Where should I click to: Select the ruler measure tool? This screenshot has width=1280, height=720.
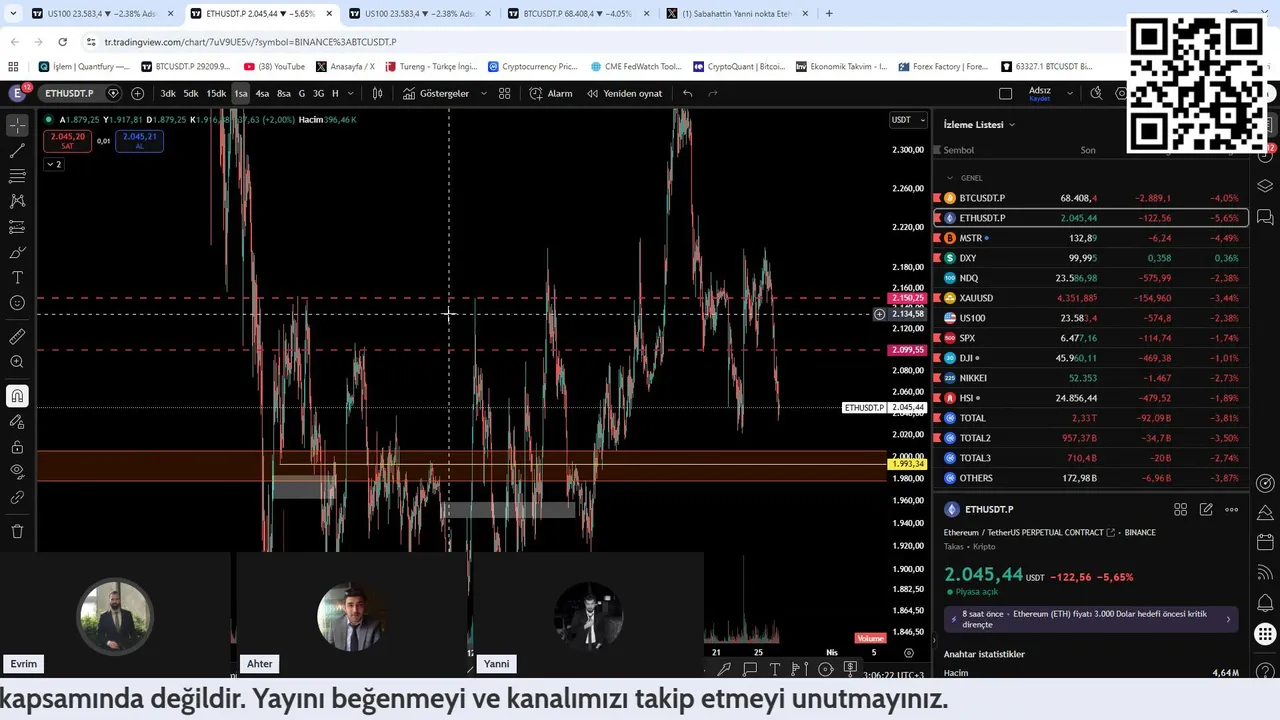click(x=17, y=337)
